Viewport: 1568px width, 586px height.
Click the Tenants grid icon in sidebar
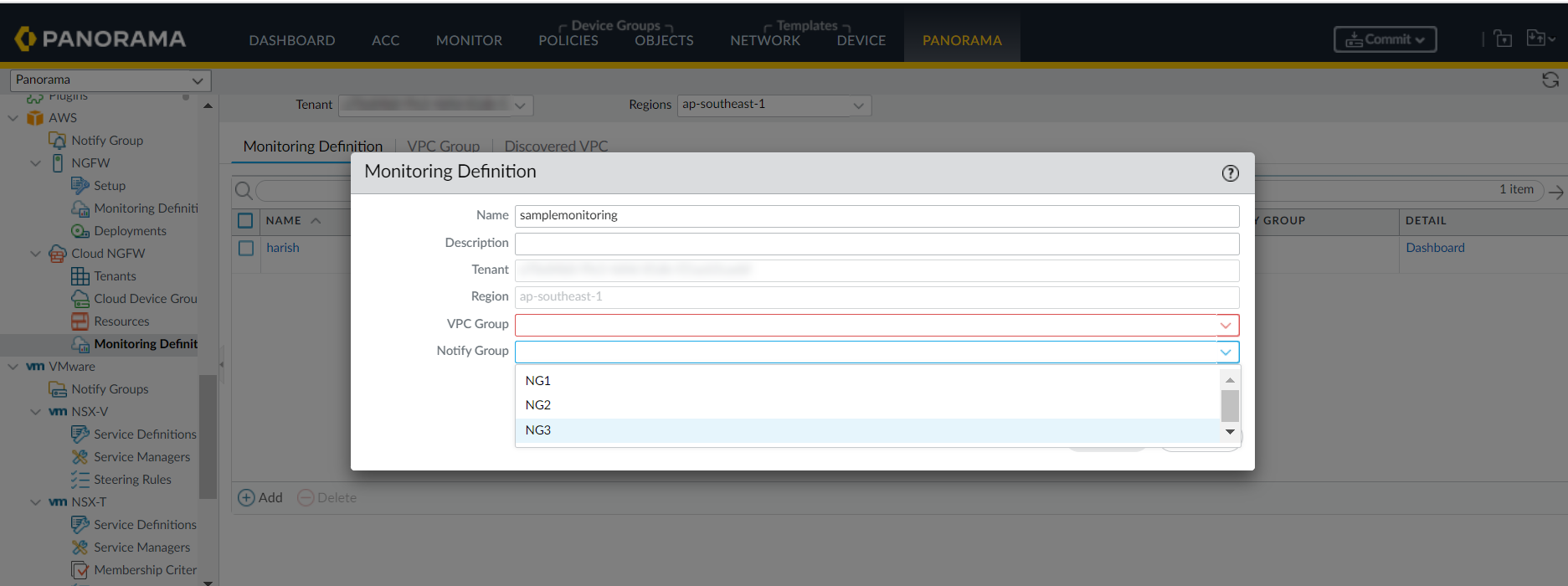[x=80, y=276]
